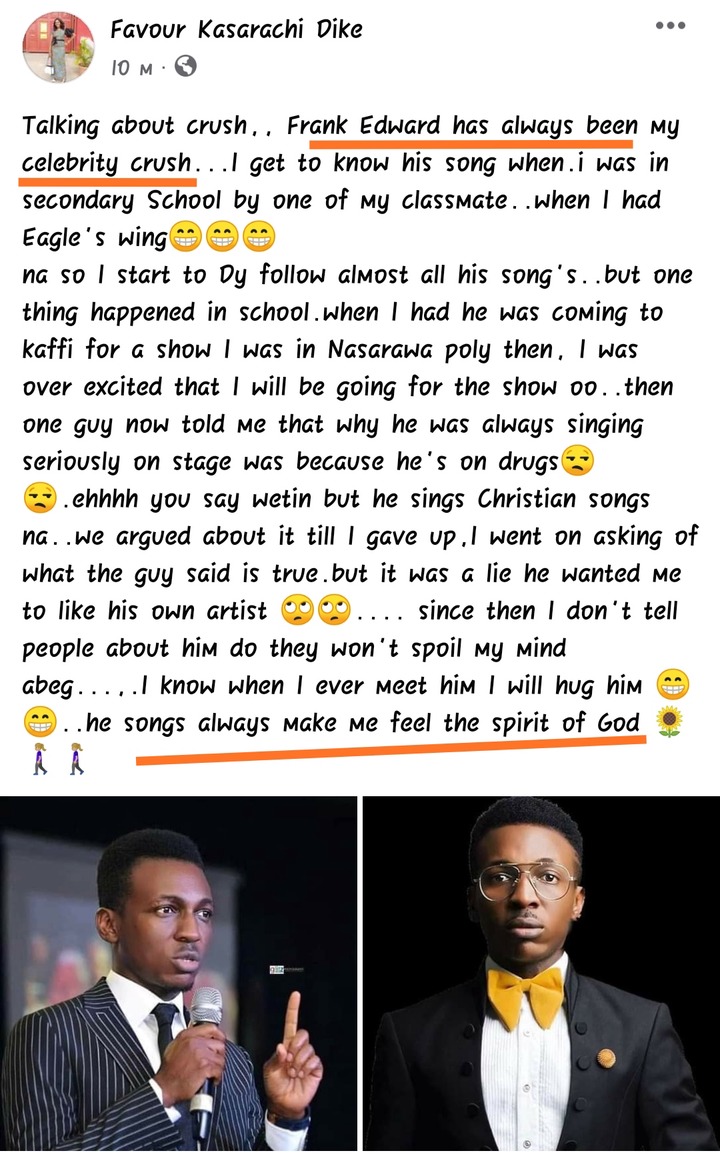Open Favour Kasarachi Dike's profile picture
720x1165 pixels.
tap(59, 47)
